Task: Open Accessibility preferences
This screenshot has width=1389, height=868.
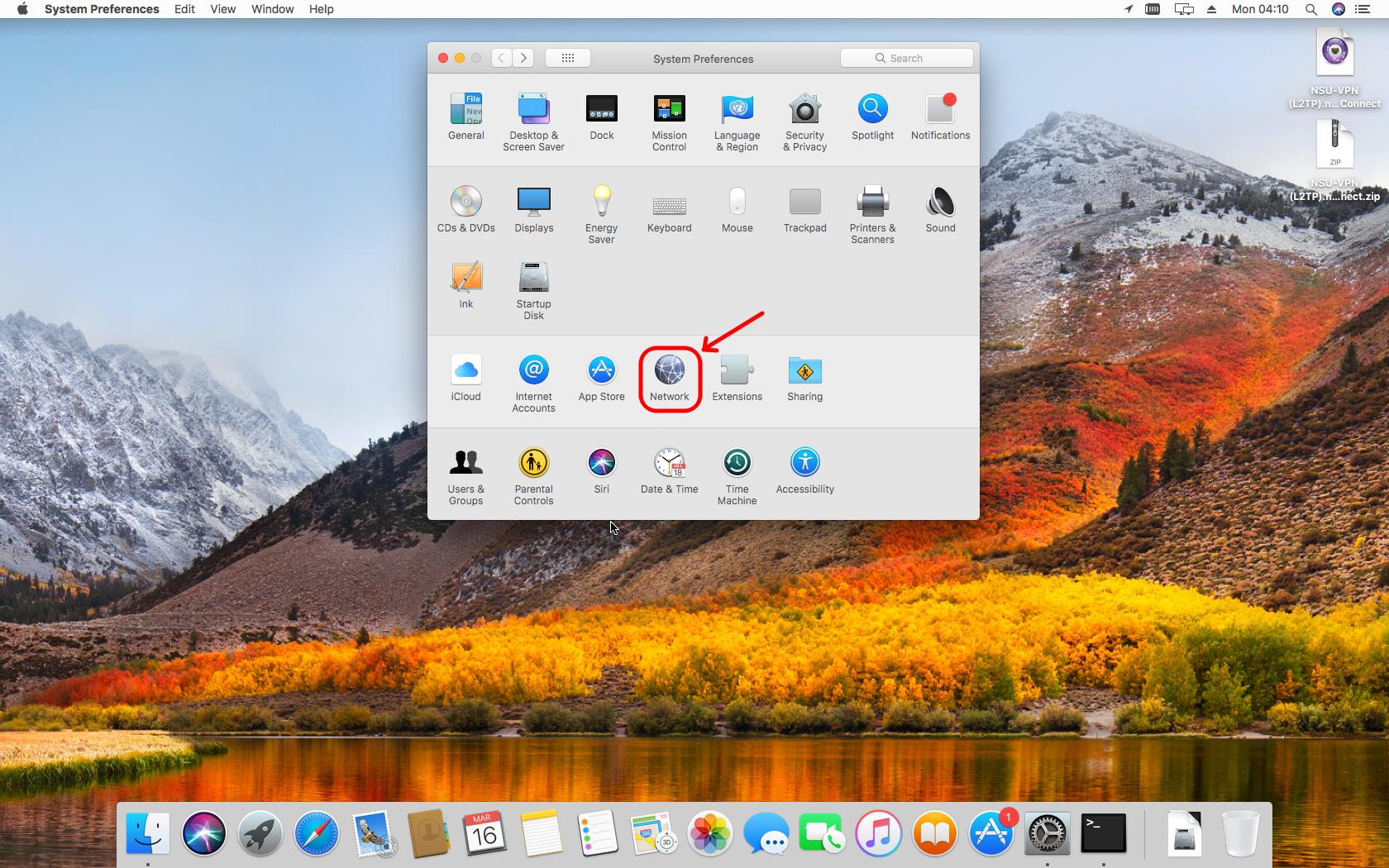Action: click(x=804, y=470)
